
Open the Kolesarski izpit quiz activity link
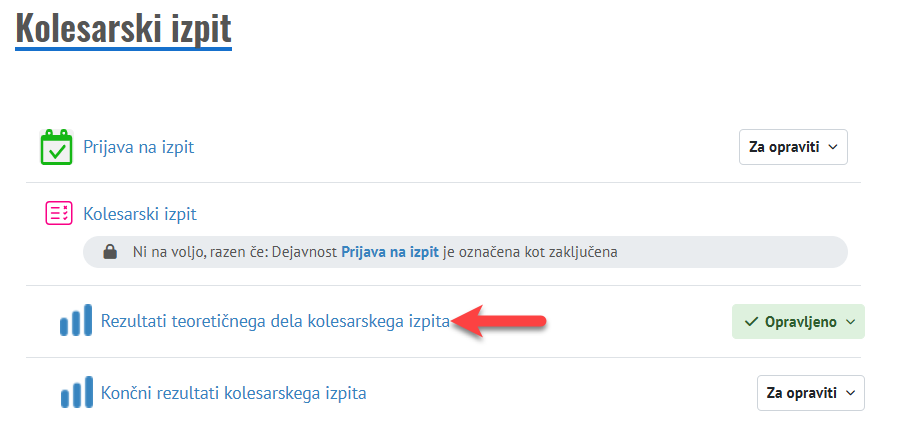(140, 213)
